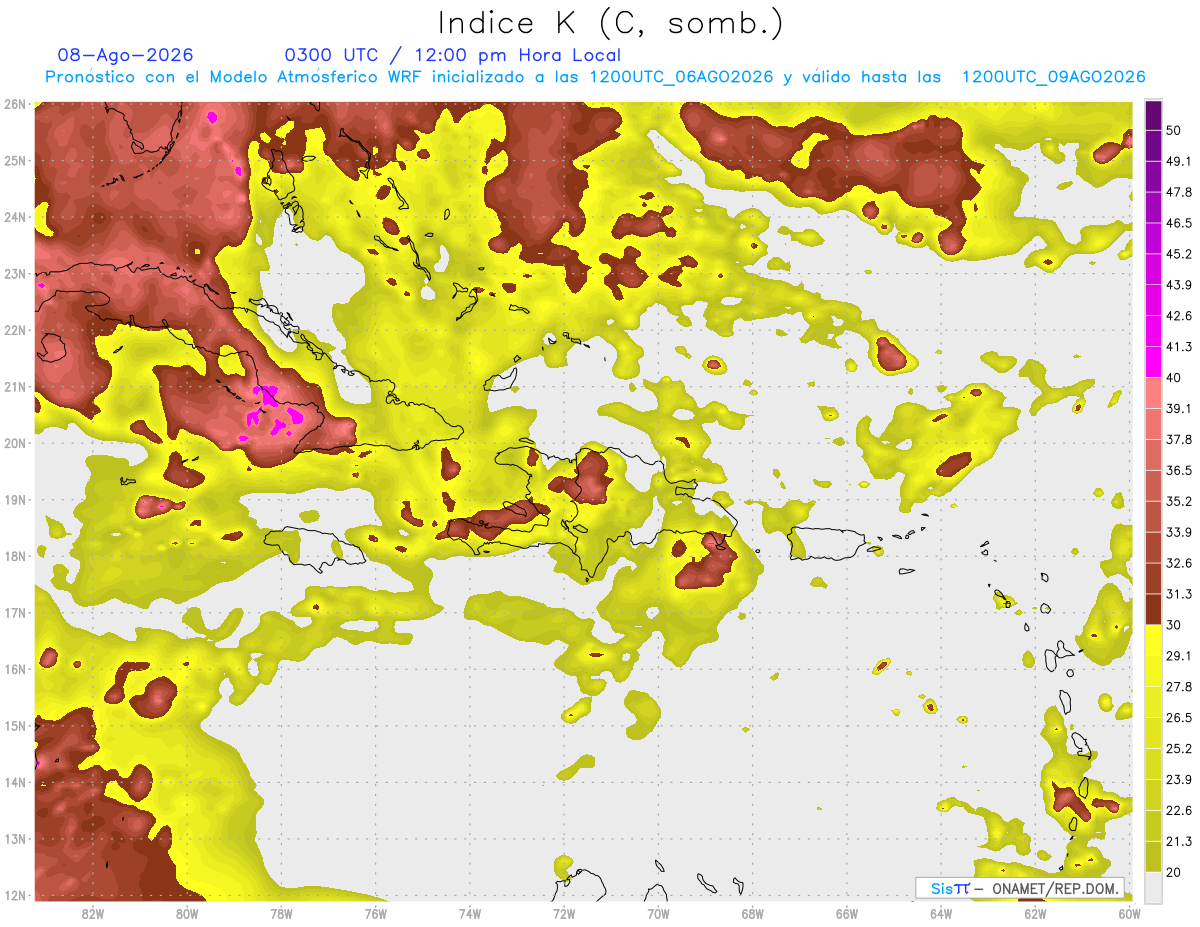Screen dimensions: 1200x927
Task: Click the latitude label '20N'
Action: (x=15, y=443)
